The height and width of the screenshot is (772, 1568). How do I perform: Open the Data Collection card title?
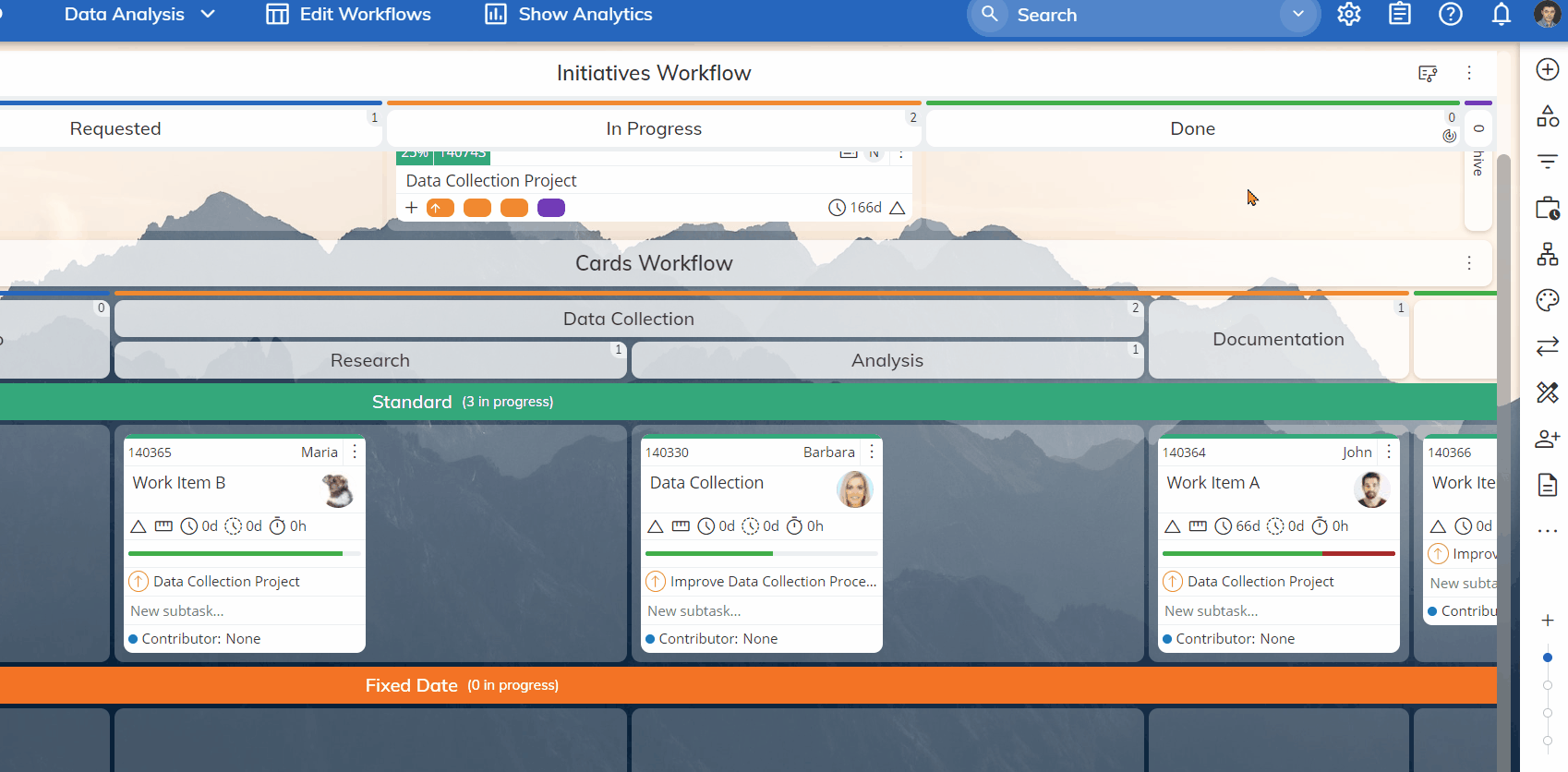pyautogui.click(x=706, y=483)
